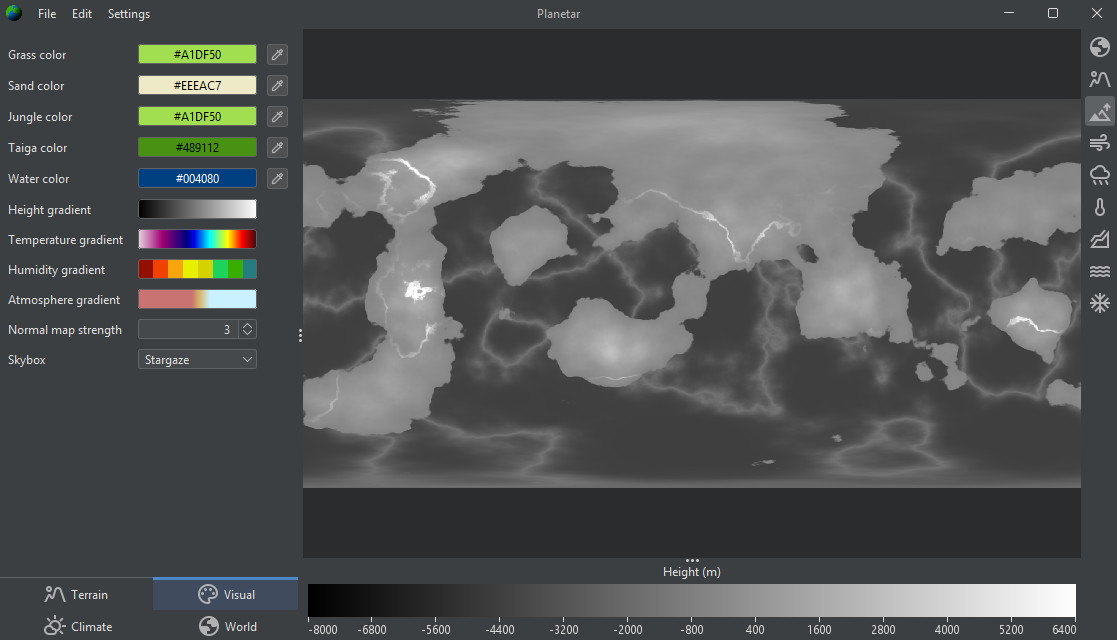Pick grass color with eyedropper

click(x=277, y=55)
